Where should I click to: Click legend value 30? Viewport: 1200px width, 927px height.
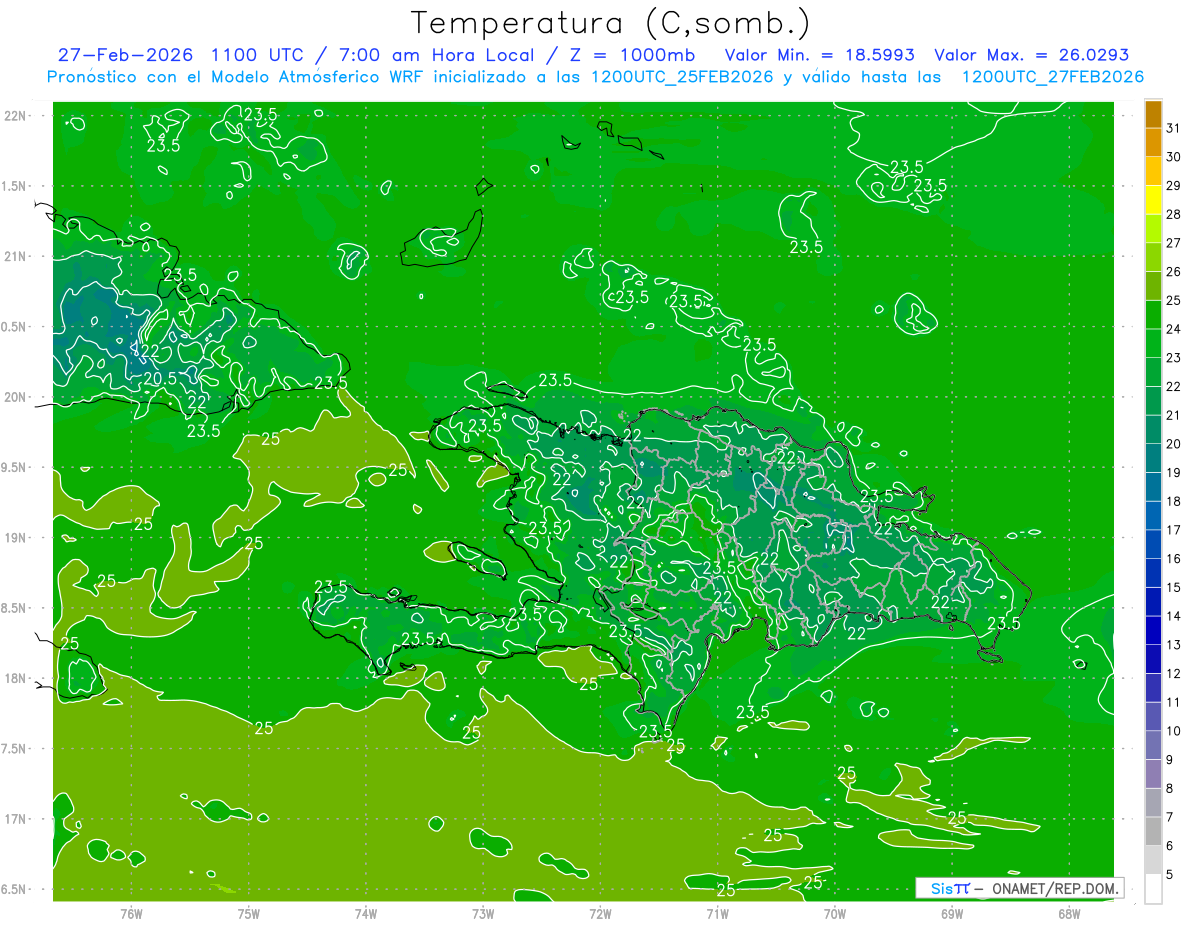(x=1173, y=157)
